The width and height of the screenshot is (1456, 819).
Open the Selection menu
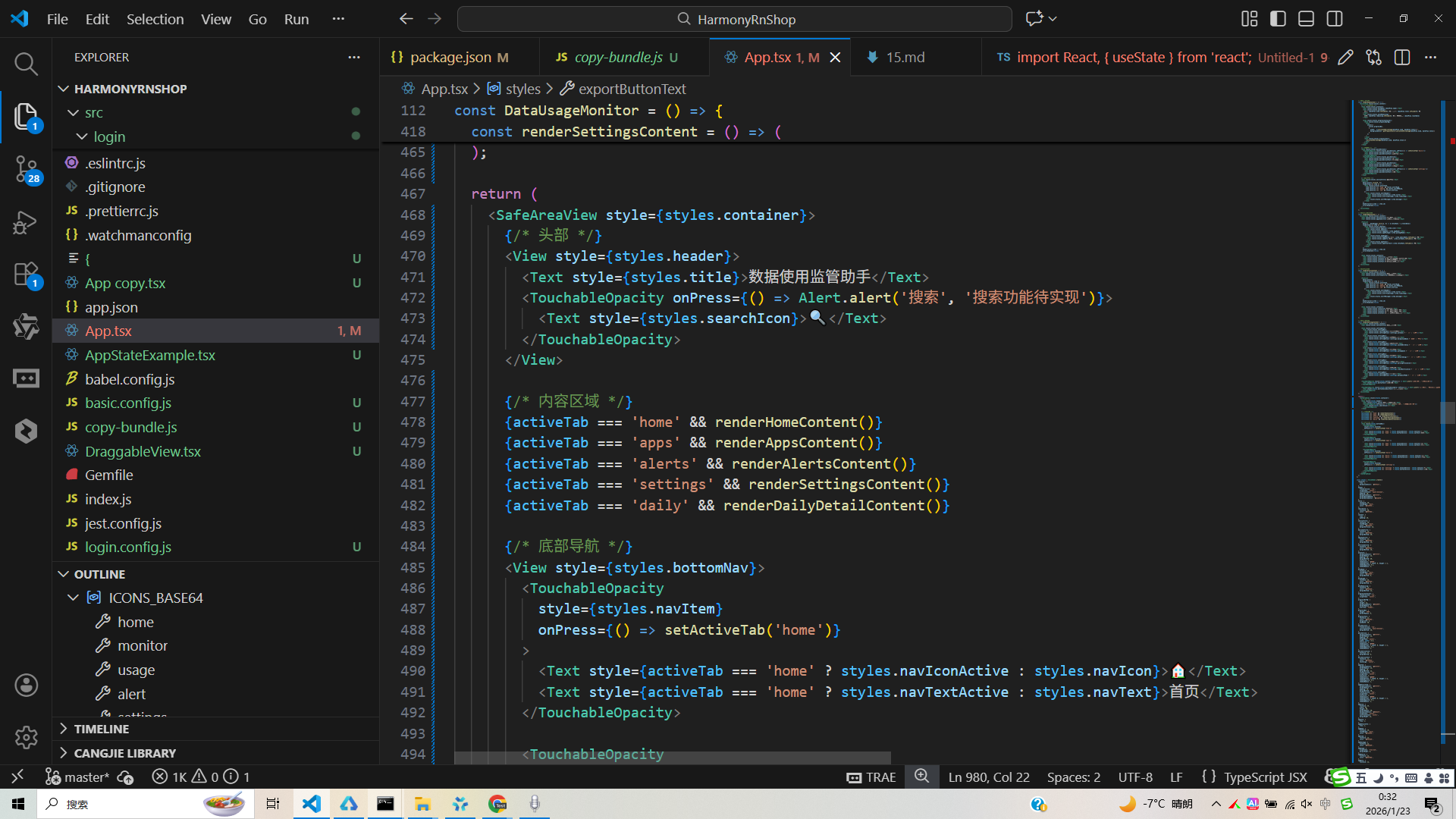coord(155,19)
